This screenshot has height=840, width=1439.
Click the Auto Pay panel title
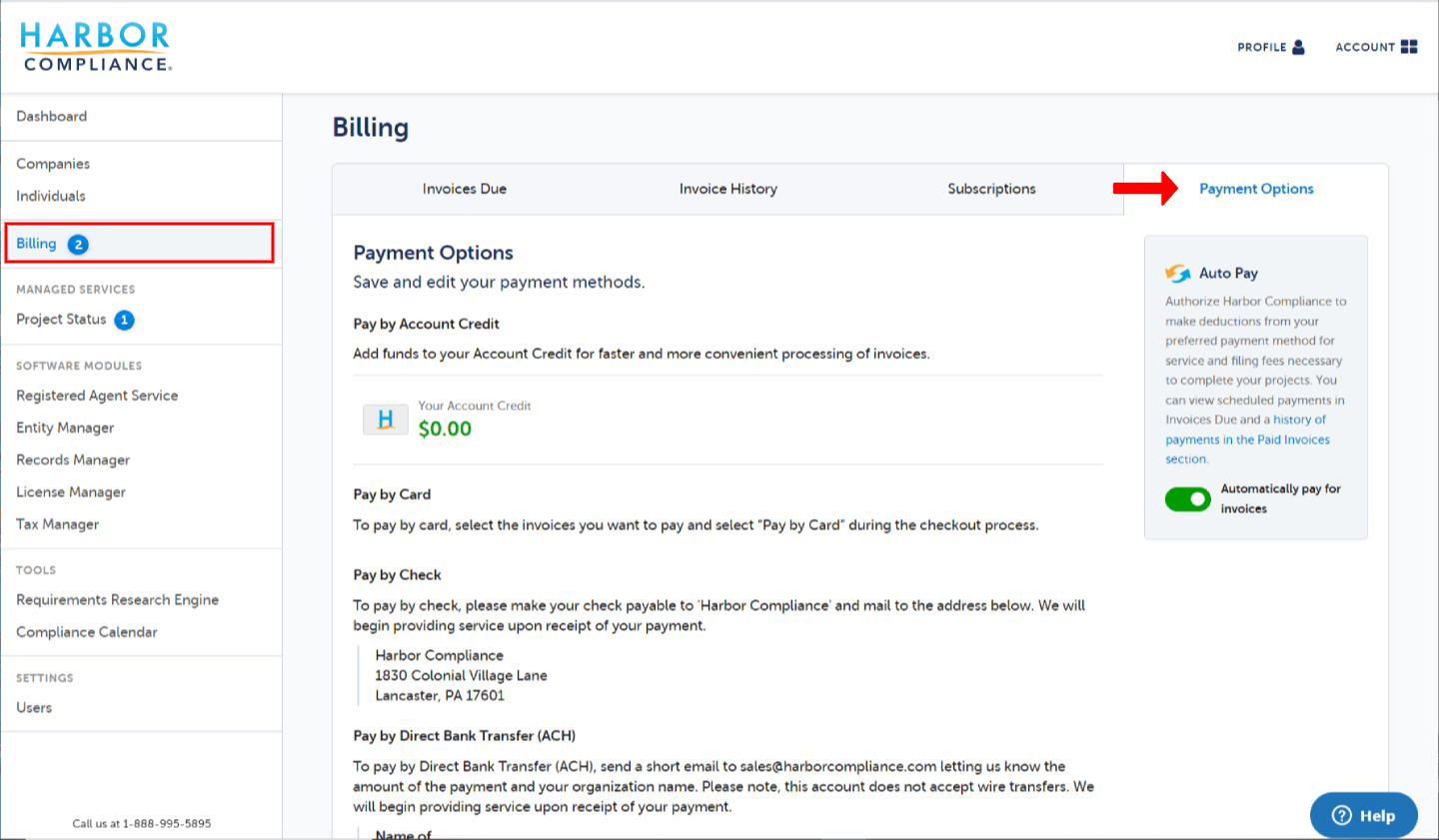[x=1228, y=274]
